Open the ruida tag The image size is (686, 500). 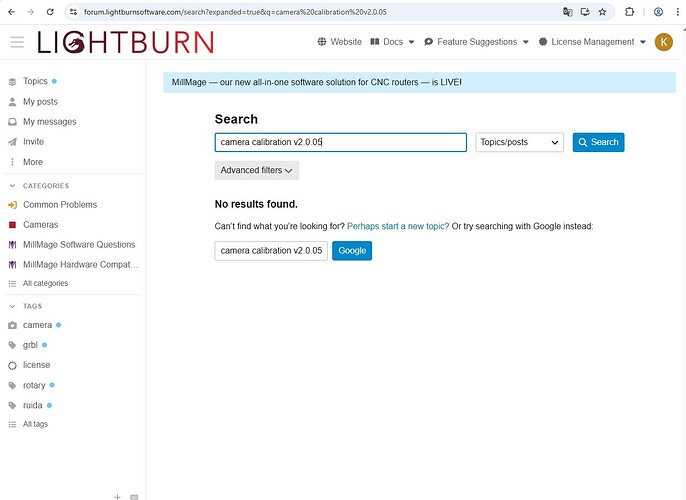pos(32,406)
